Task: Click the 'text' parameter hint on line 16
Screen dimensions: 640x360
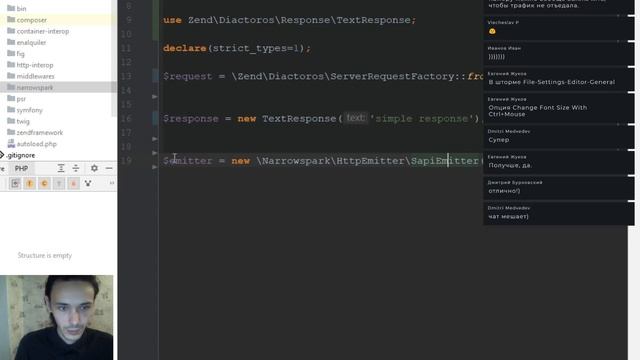Action: pyautogui.click(x=356, y=118)
